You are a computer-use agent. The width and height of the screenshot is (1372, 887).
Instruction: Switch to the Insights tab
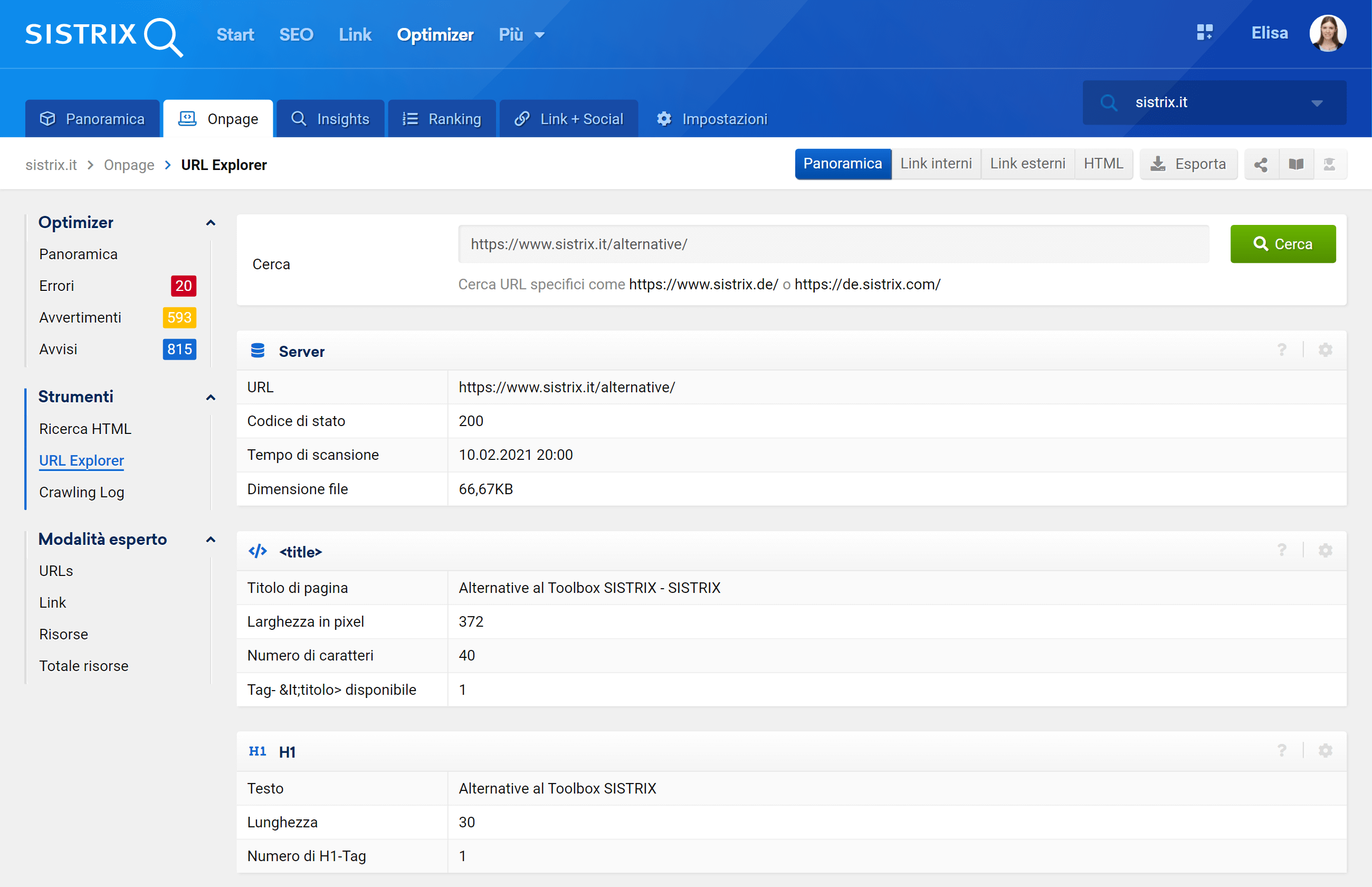pos(330,119)
